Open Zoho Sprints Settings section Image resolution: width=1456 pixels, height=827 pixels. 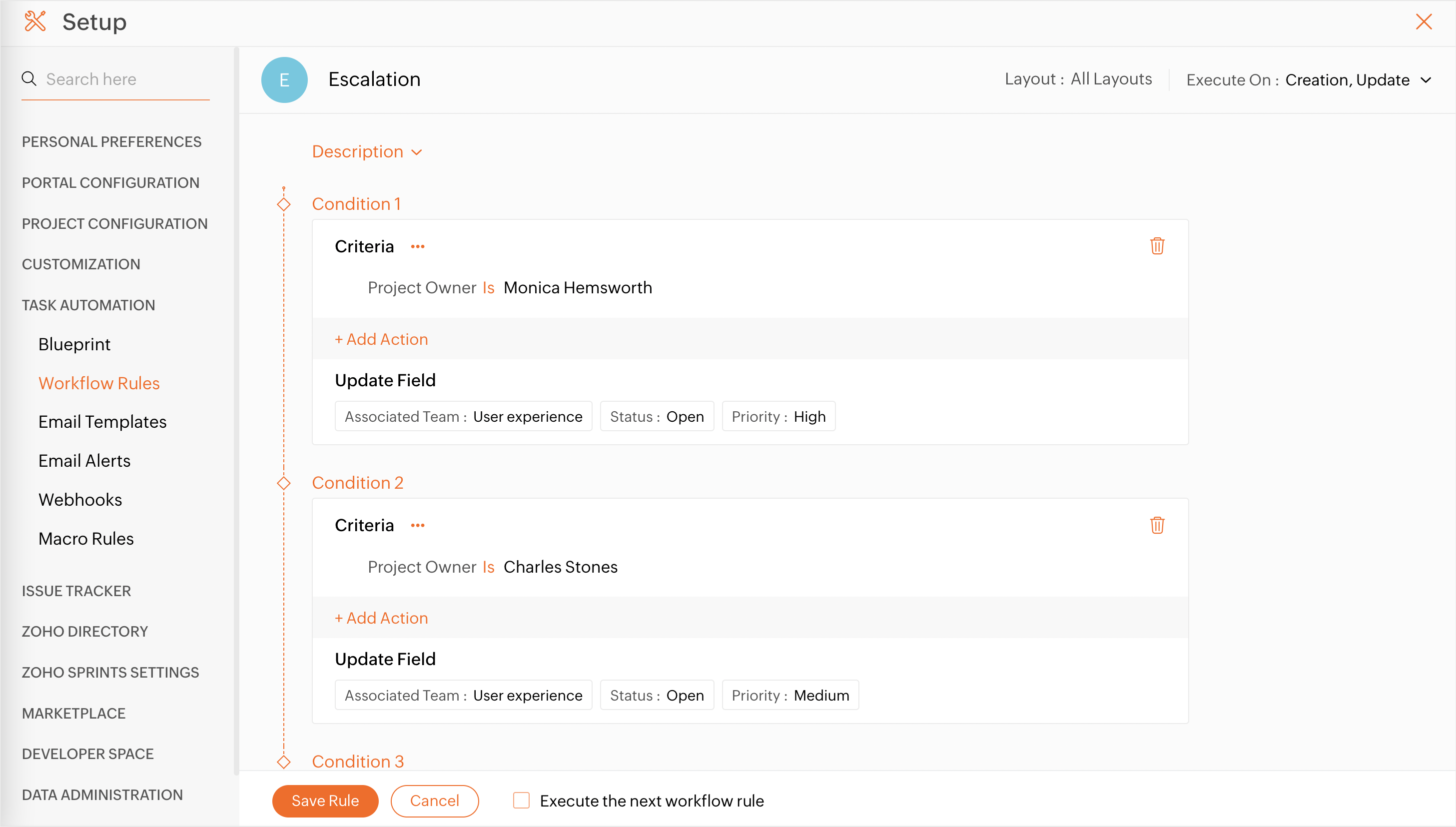point(110,673)
